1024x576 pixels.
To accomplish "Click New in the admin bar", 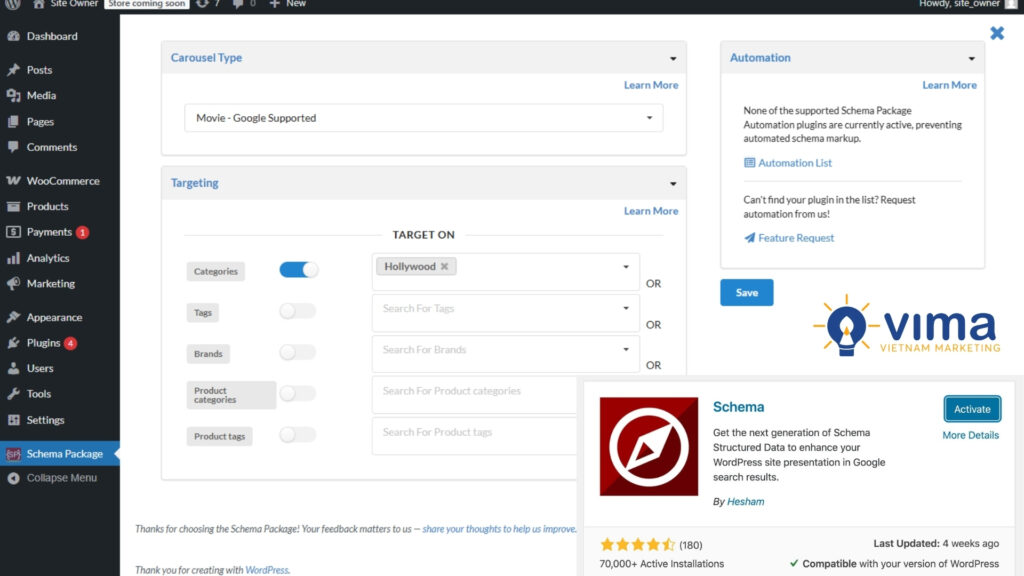I will click(287, 5).
